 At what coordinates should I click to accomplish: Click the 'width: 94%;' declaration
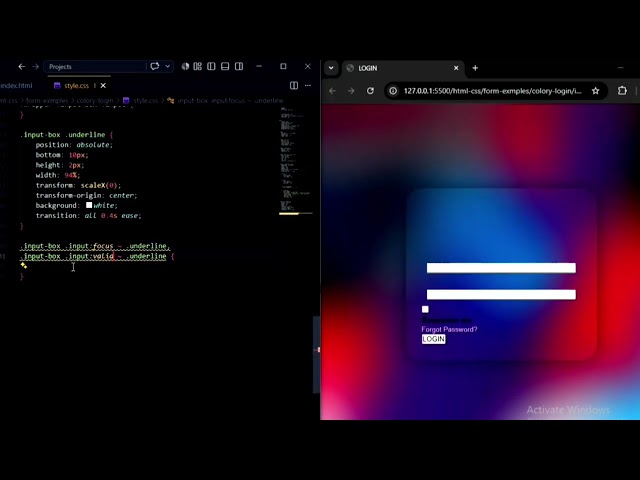click(58, 175)
